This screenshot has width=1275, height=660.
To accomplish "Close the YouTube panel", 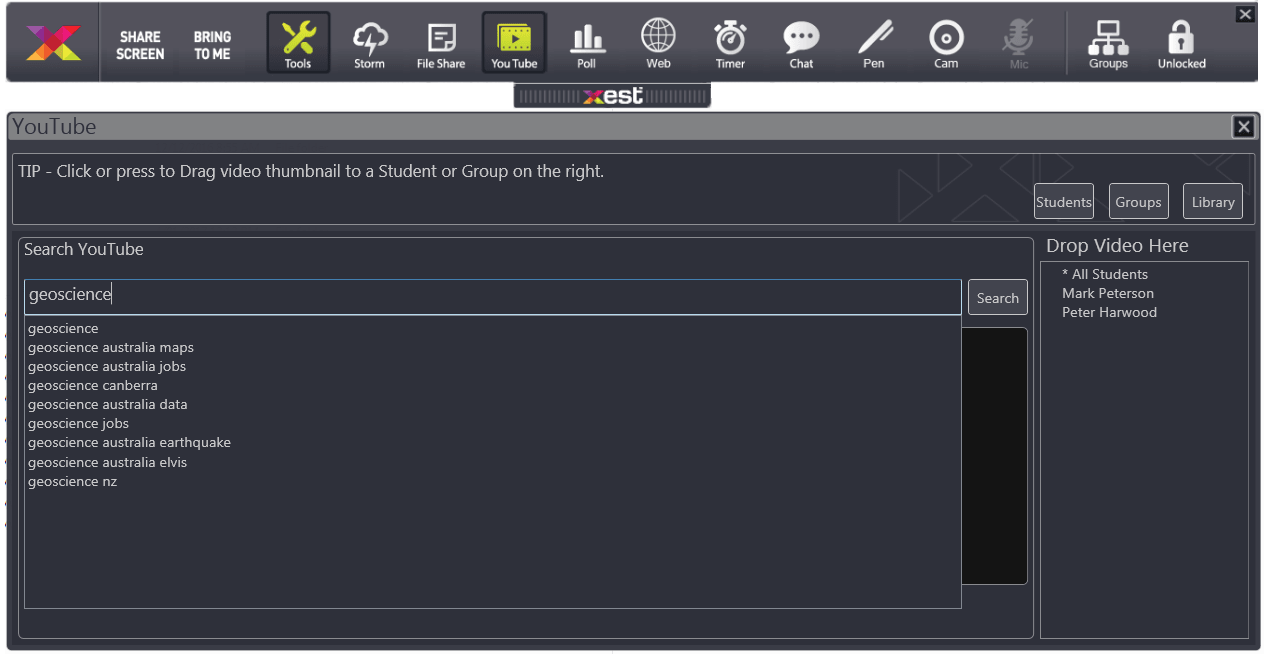I will click(x=1244, y=127).
